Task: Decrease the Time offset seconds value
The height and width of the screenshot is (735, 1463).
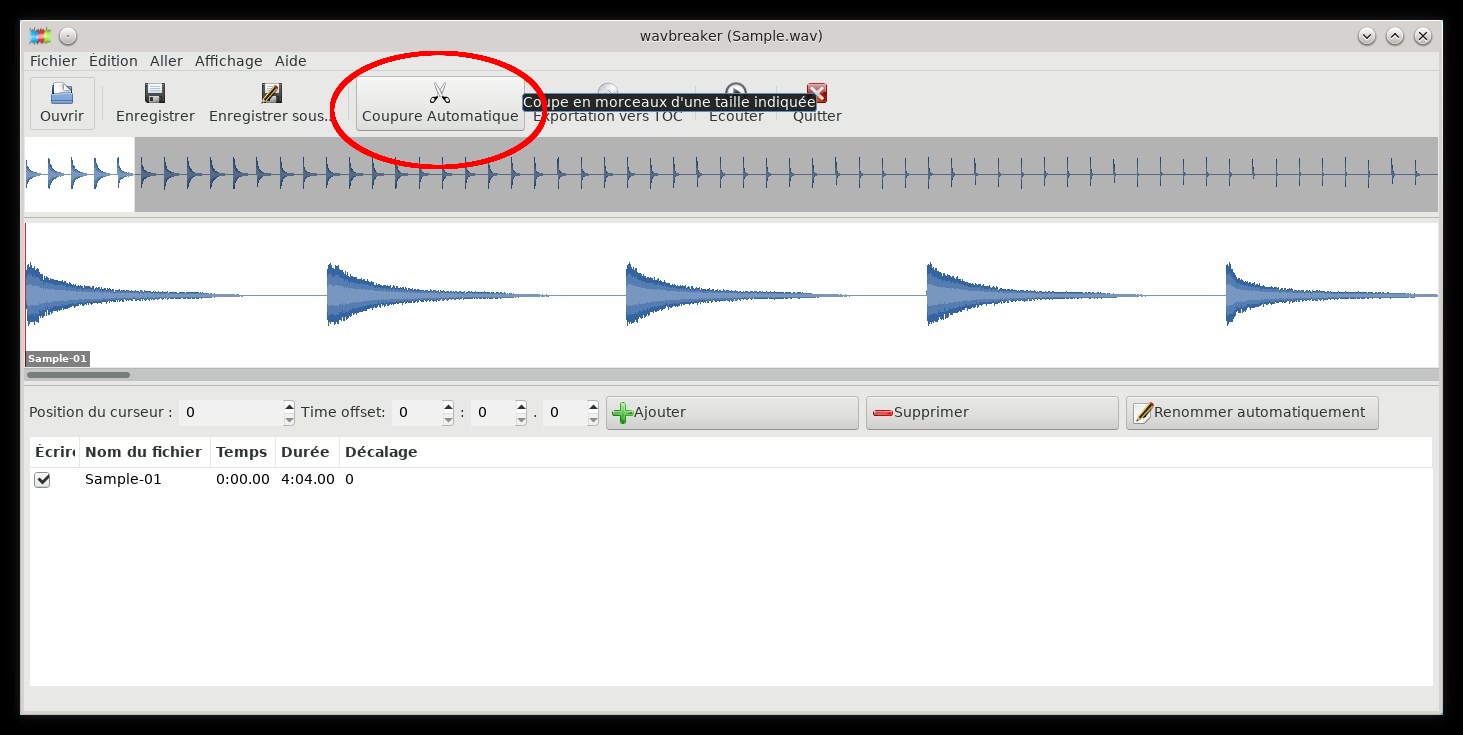Action: coord(521,419)
